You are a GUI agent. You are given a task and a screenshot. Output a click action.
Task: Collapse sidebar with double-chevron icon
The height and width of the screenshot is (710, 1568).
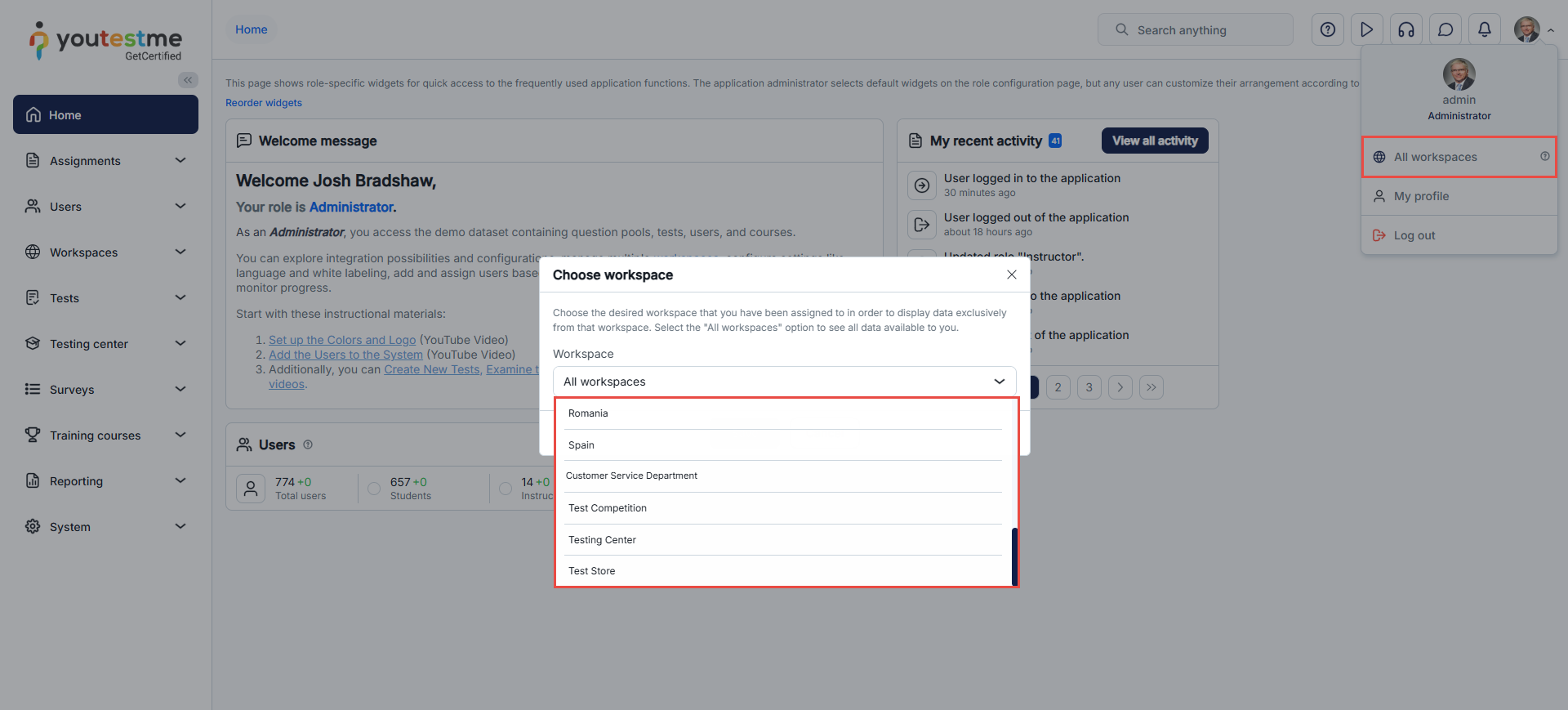188,80
